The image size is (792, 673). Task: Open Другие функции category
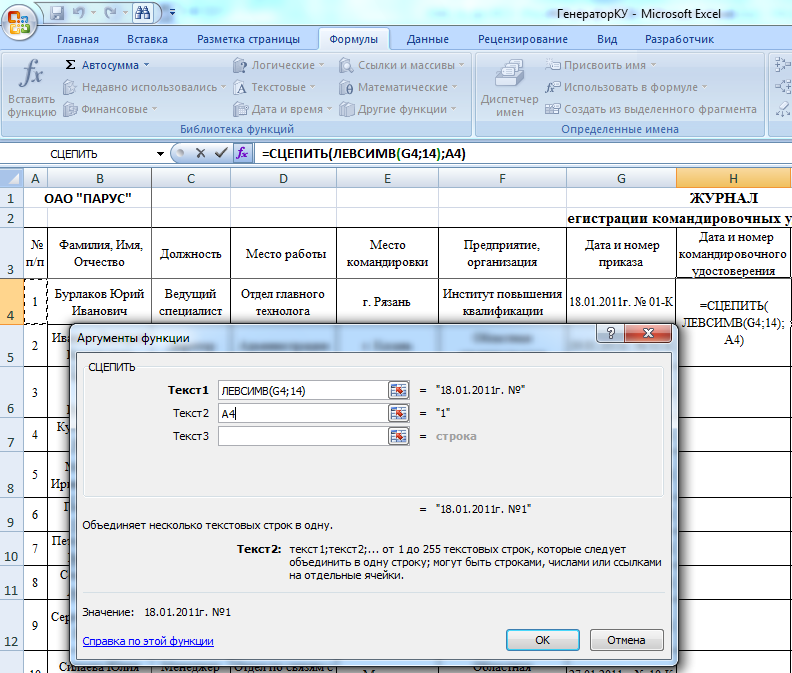pyautogui.click(x=398, y=109)
